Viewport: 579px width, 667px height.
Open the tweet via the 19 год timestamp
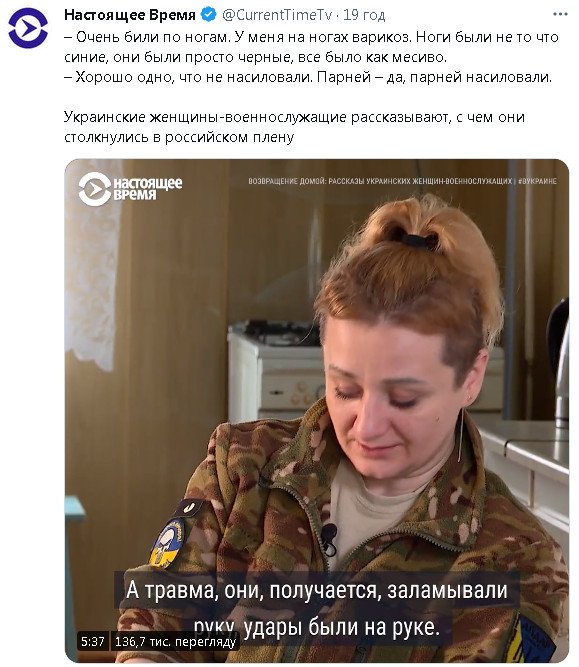[364, 15]
